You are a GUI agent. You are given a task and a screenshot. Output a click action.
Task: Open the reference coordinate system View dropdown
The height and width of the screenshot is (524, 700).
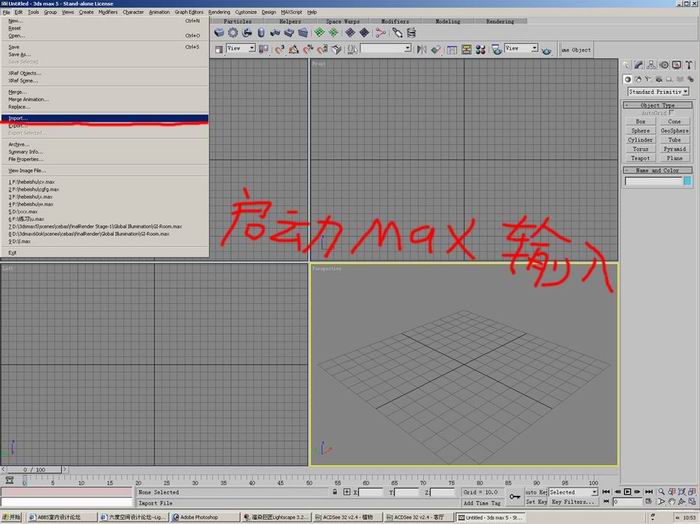click(241, 48)
